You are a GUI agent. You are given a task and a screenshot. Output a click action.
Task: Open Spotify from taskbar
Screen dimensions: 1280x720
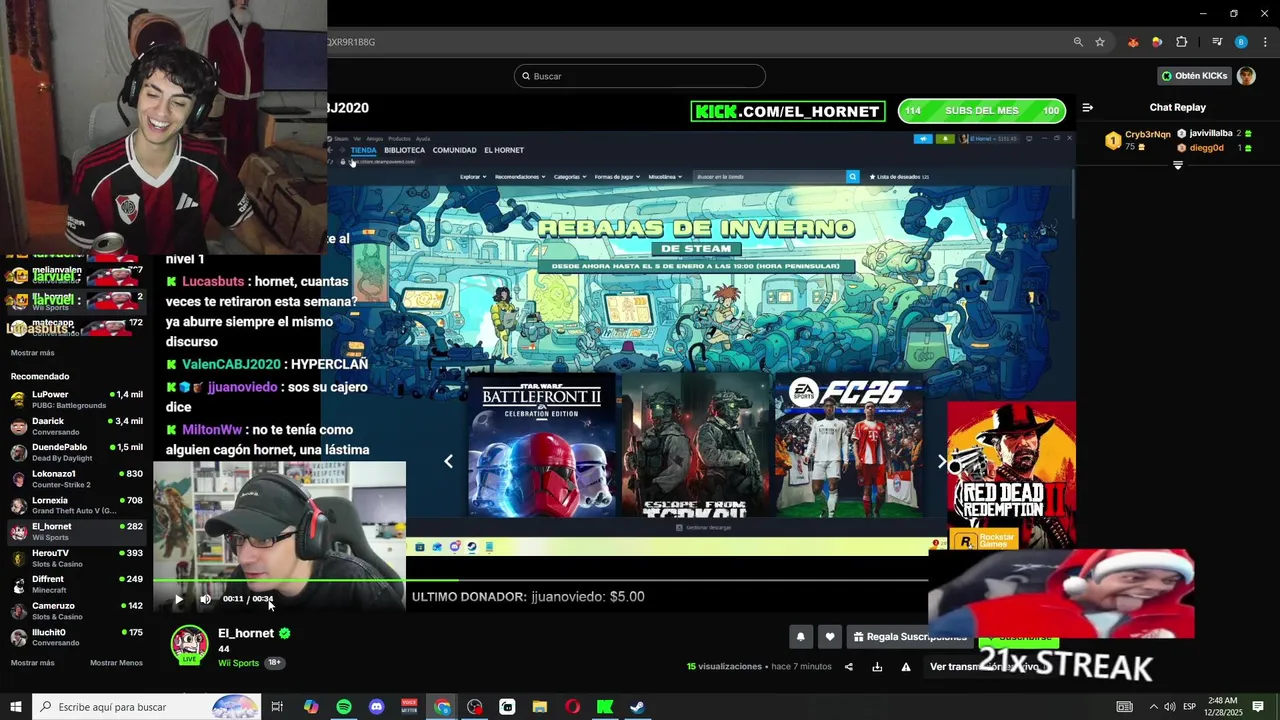[344, 707]
